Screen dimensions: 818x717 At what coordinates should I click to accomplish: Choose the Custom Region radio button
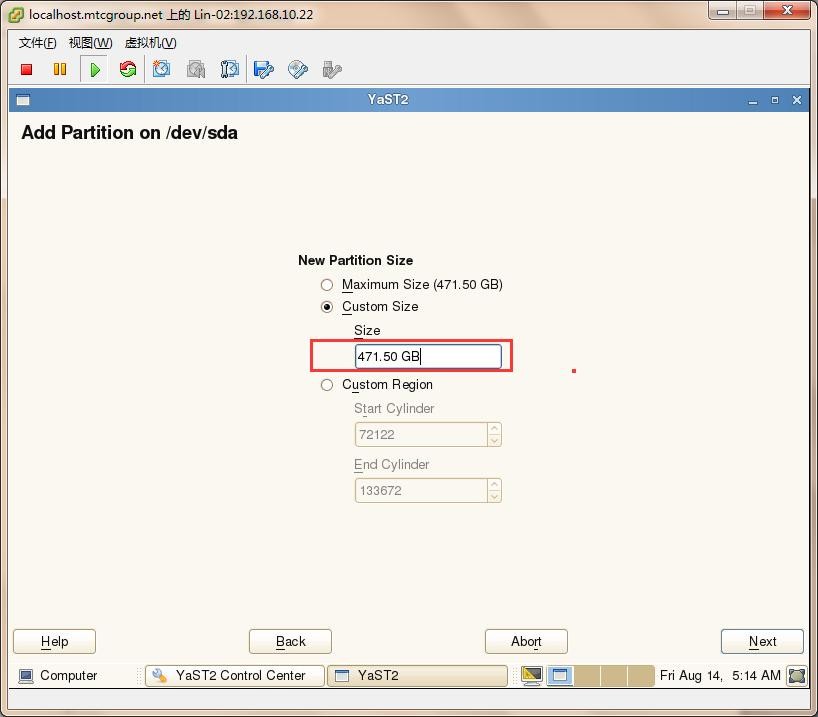point(327,385)
